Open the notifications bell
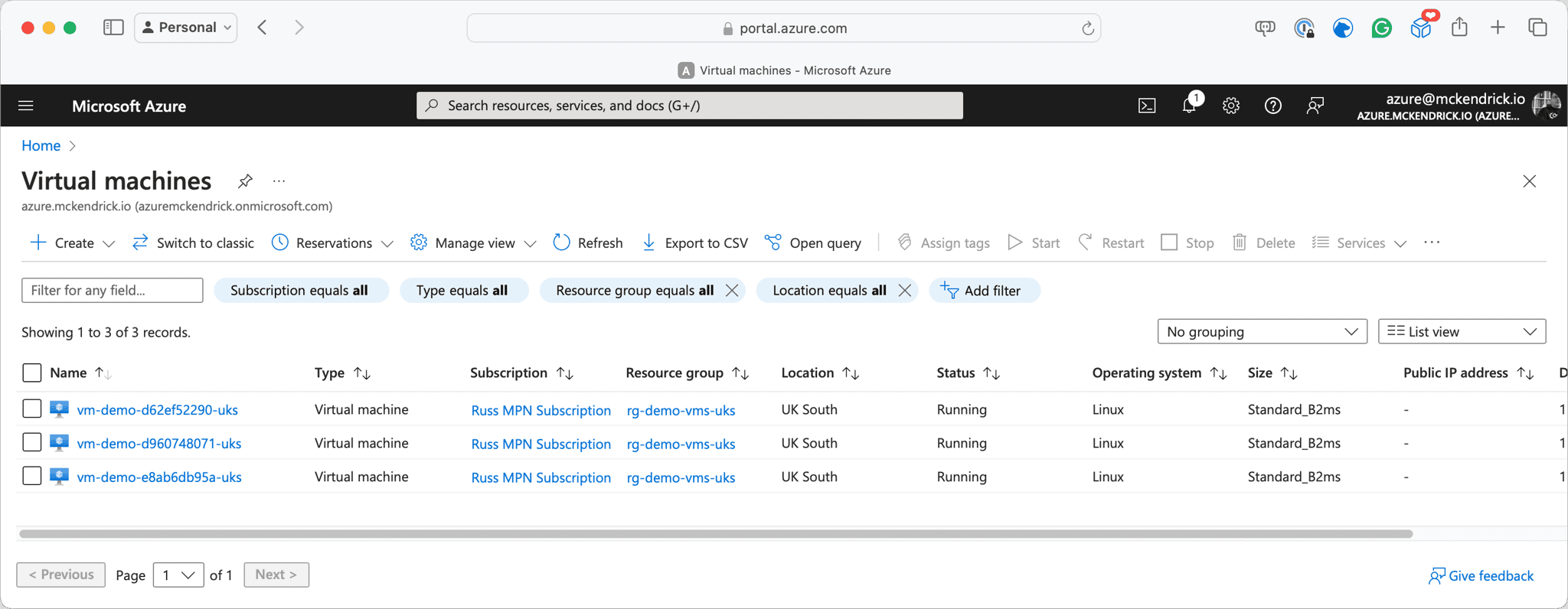The height and width of the screenshot is (609, 1568). [x=1189, y=106]
